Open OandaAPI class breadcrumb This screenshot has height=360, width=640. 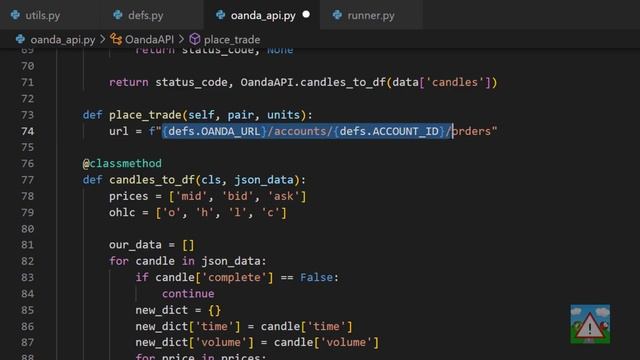pos(149,40)
